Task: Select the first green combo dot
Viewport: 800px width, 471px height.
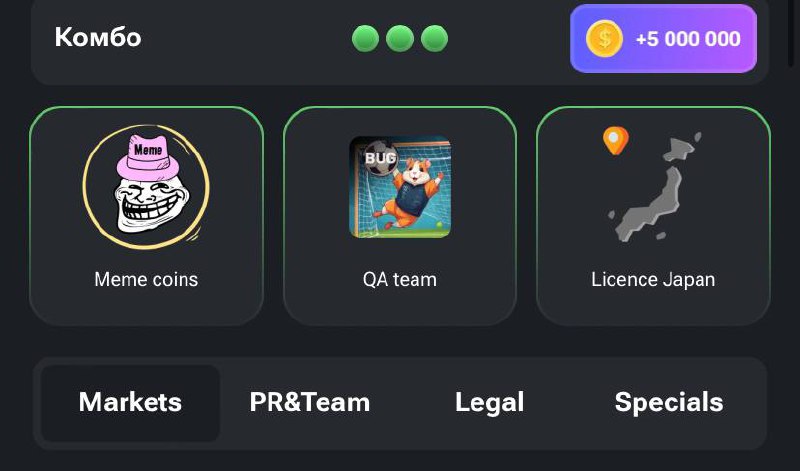Action: [x=365, y=39]
